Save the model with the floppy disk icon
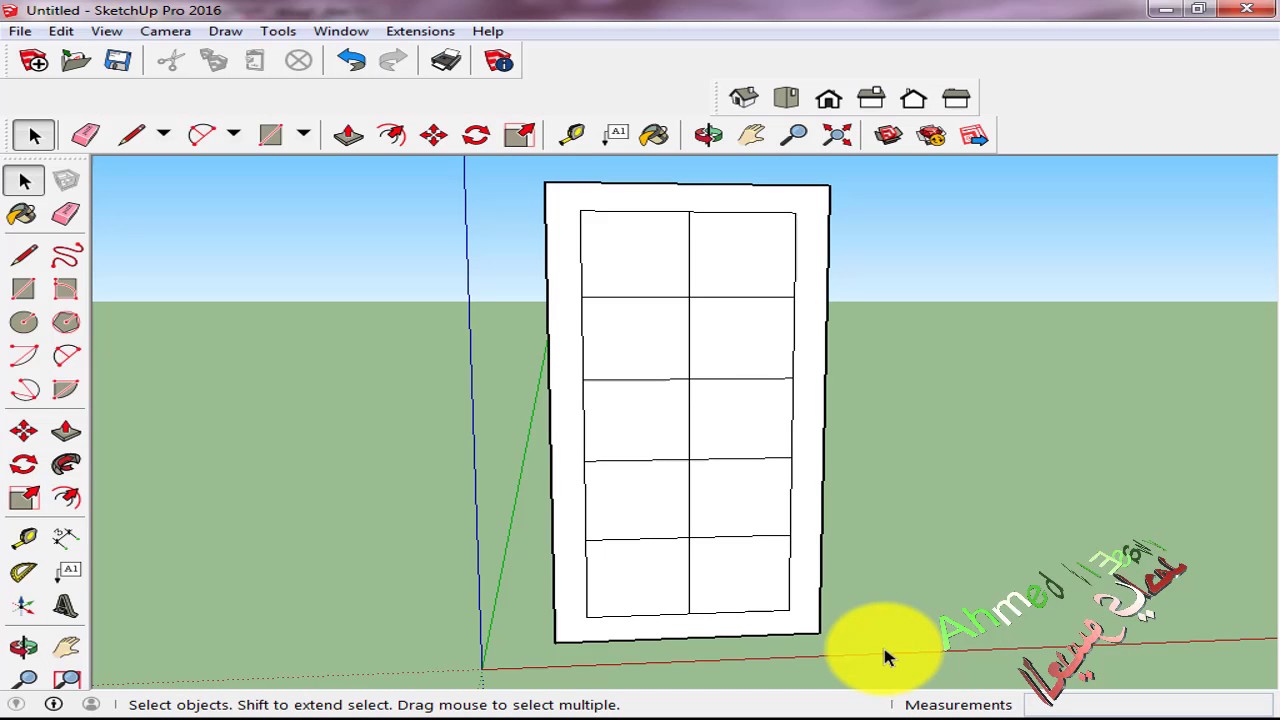The image size is (1280, 720). (118, 61)
